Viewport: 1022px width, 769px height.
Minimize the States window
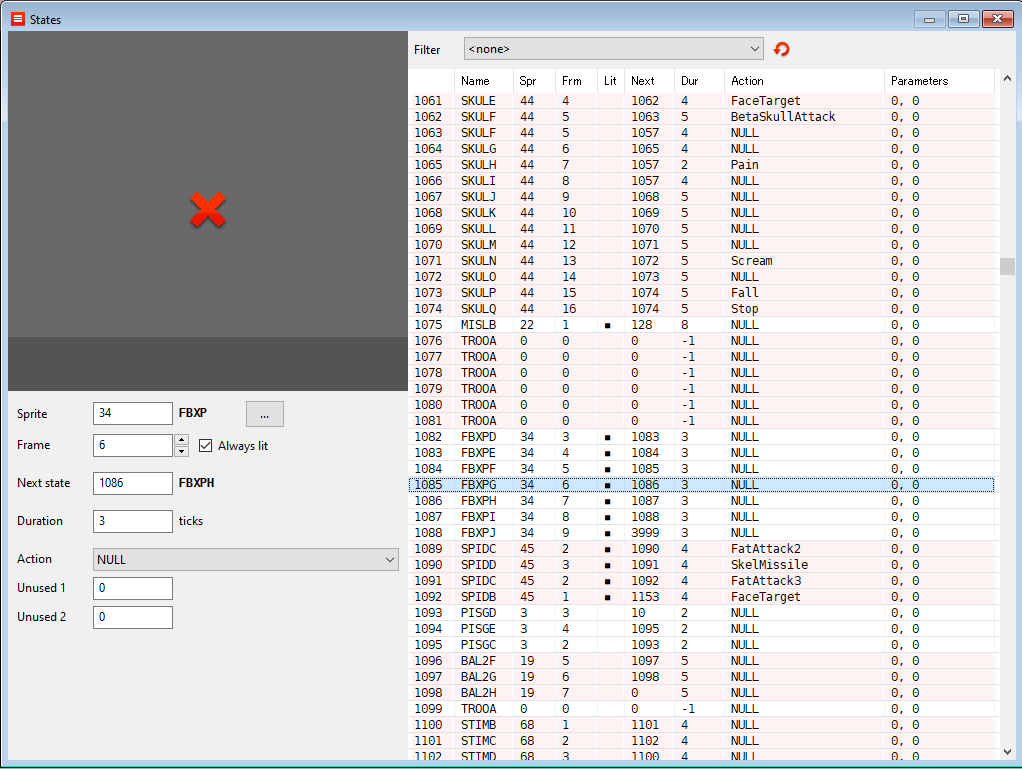tap(929, 19)
